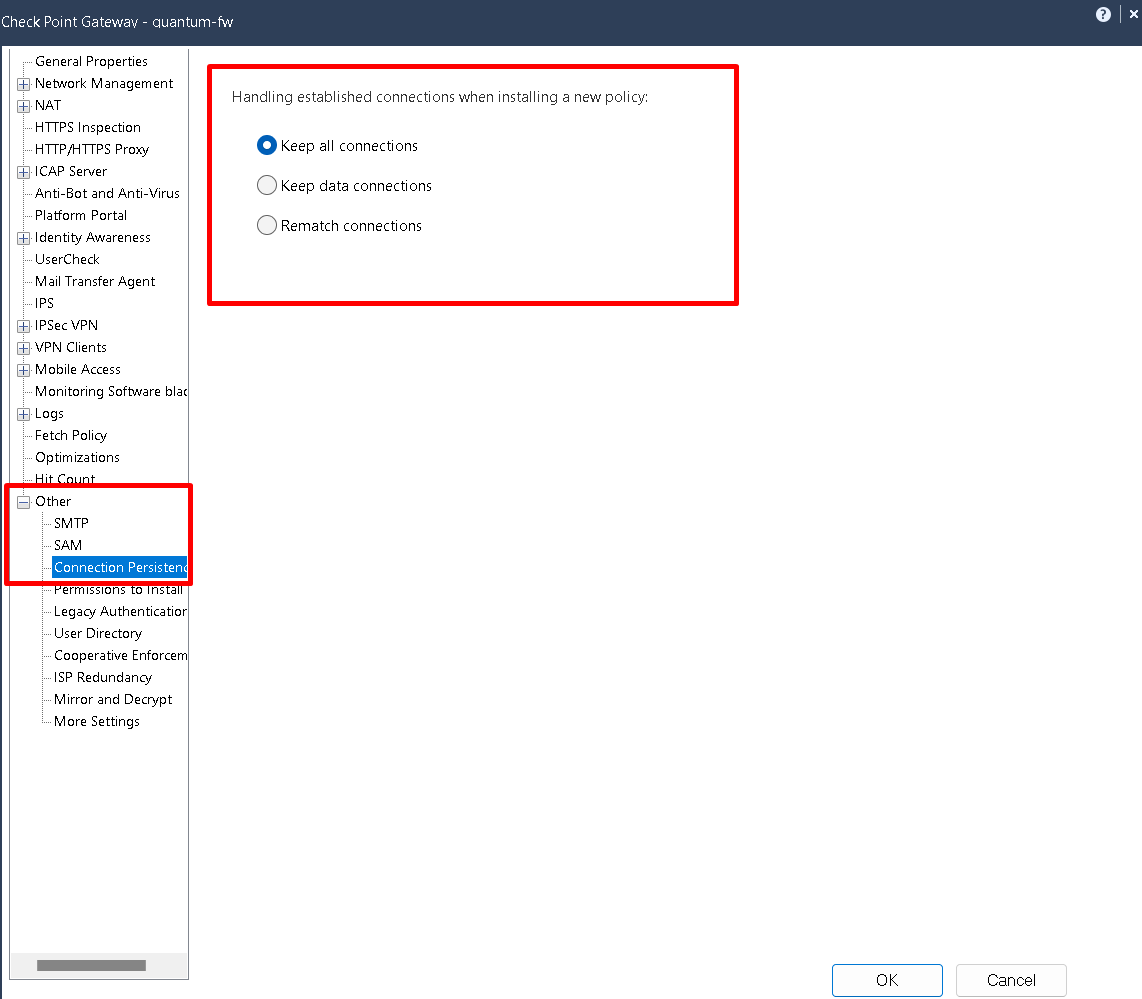Open Permissions to Install page
Viewport: 1142px width, 999px height.
[118, 589]
